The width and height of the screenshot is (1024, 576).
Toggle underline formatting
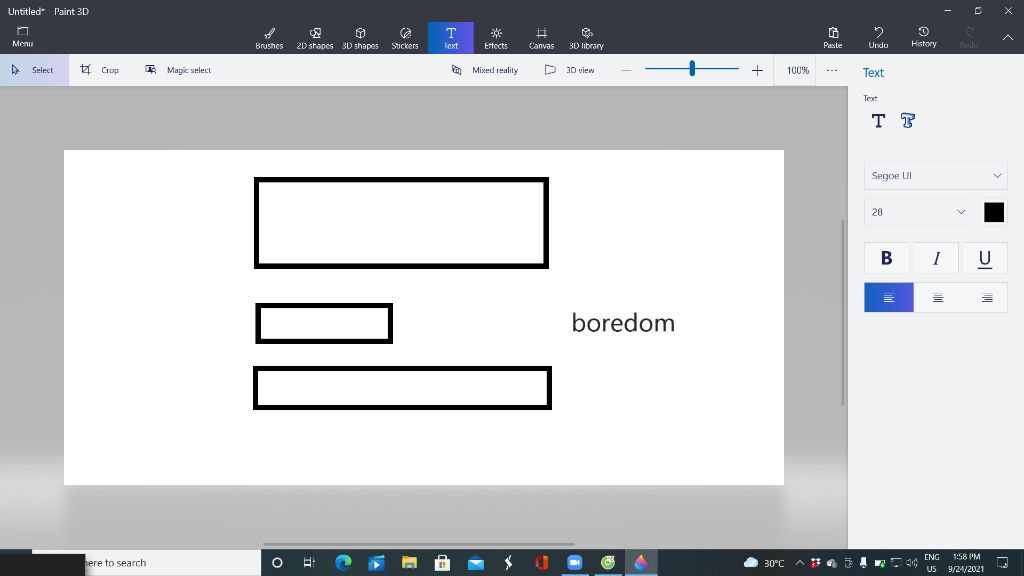coord(985,258)
